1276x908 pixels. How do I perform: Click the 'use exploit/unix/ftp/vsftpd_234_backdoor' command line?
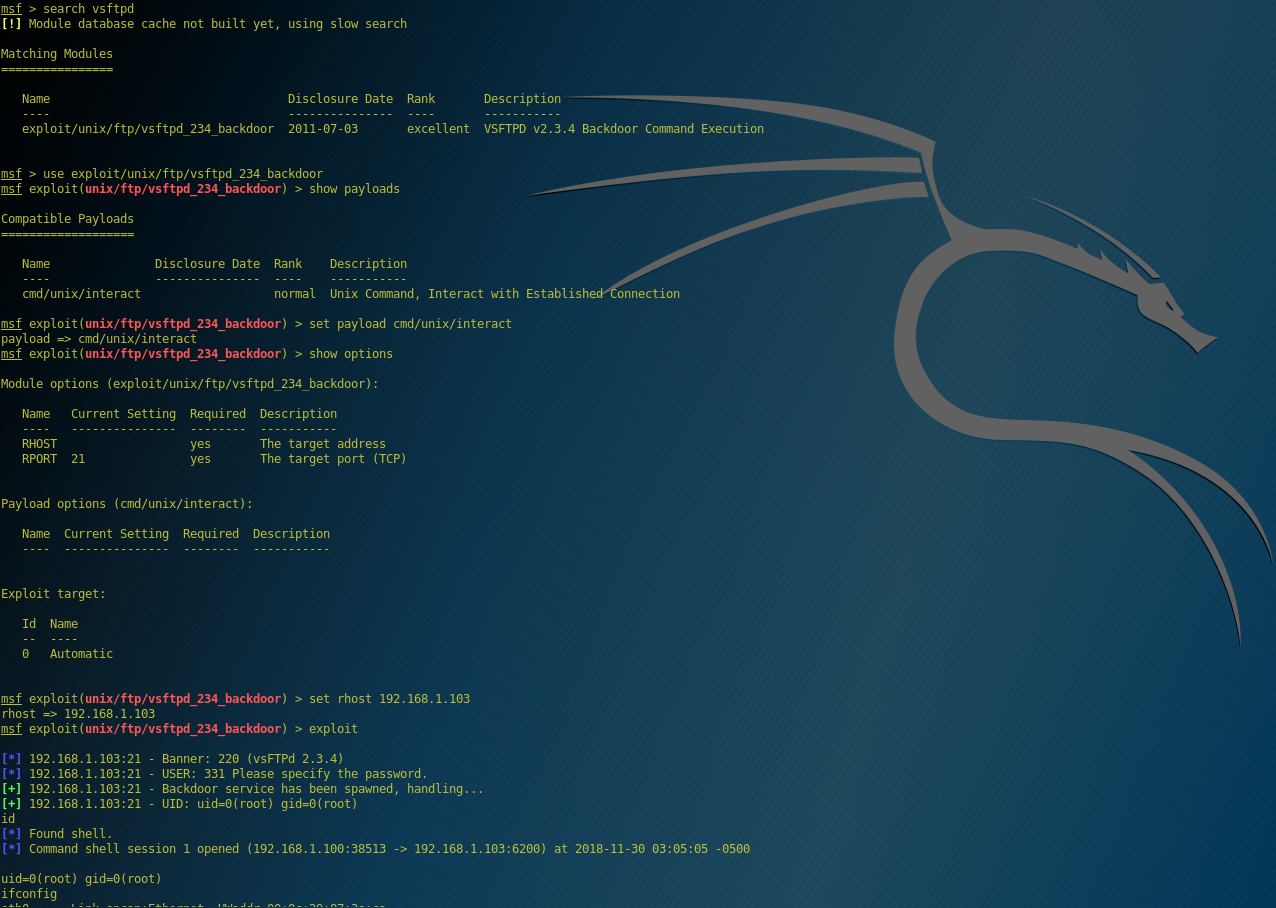click(x=183, y=174)
